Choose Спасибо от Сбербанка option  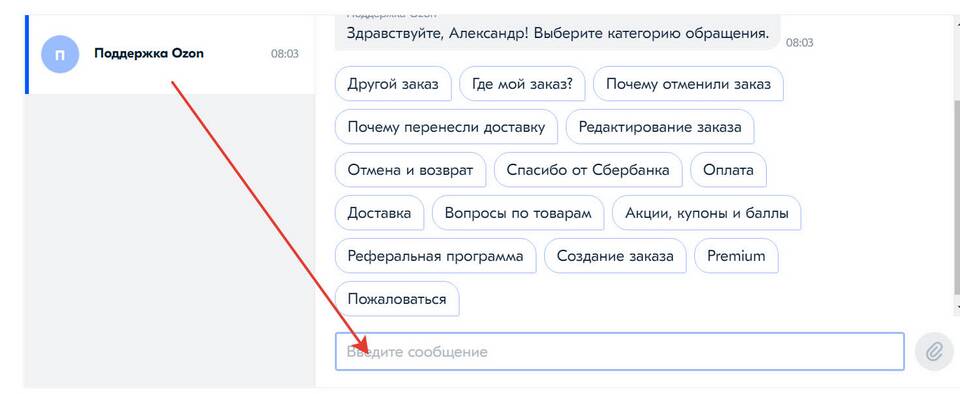[x=588, y=170]
